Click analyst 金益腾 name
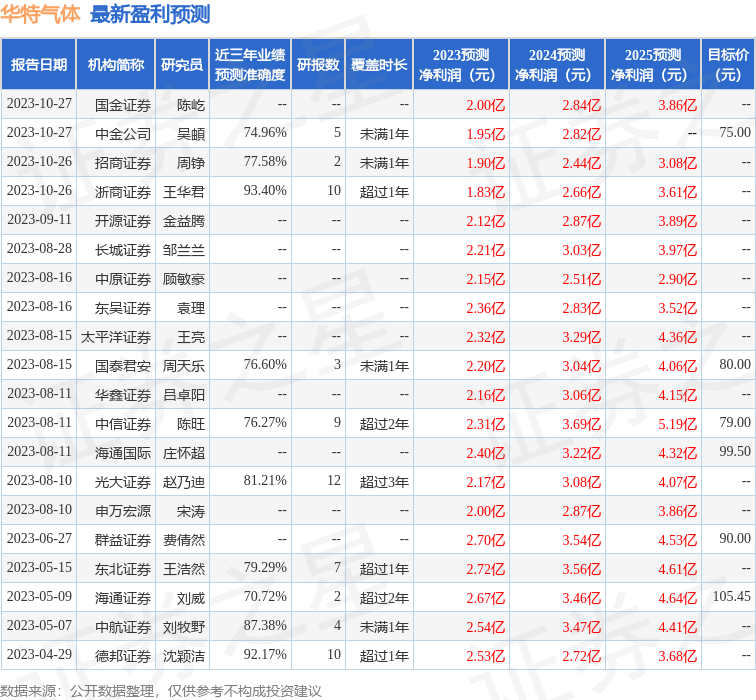The width and height of the screenshot is (756, 700). click(184, 221)
